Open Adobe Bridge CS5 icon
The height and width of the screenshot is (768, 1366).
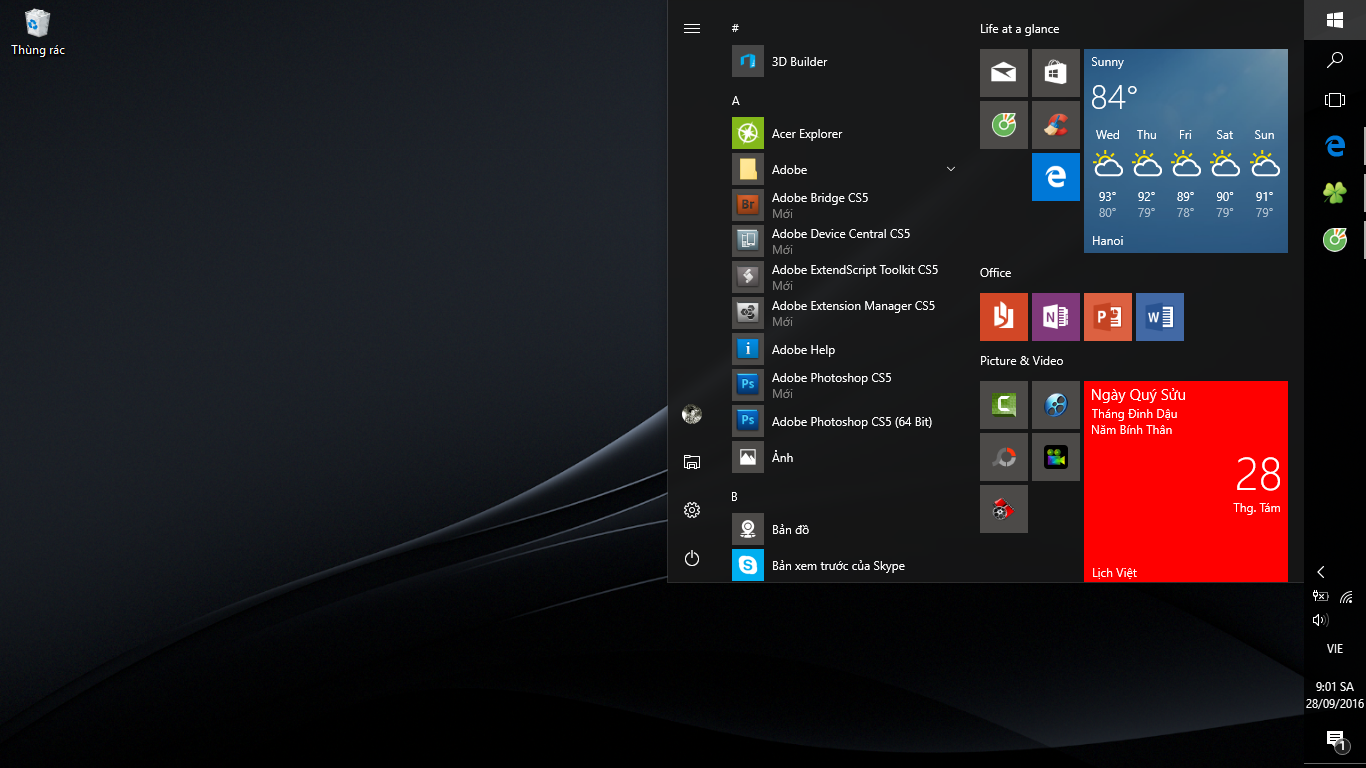(x=748, y=205)
